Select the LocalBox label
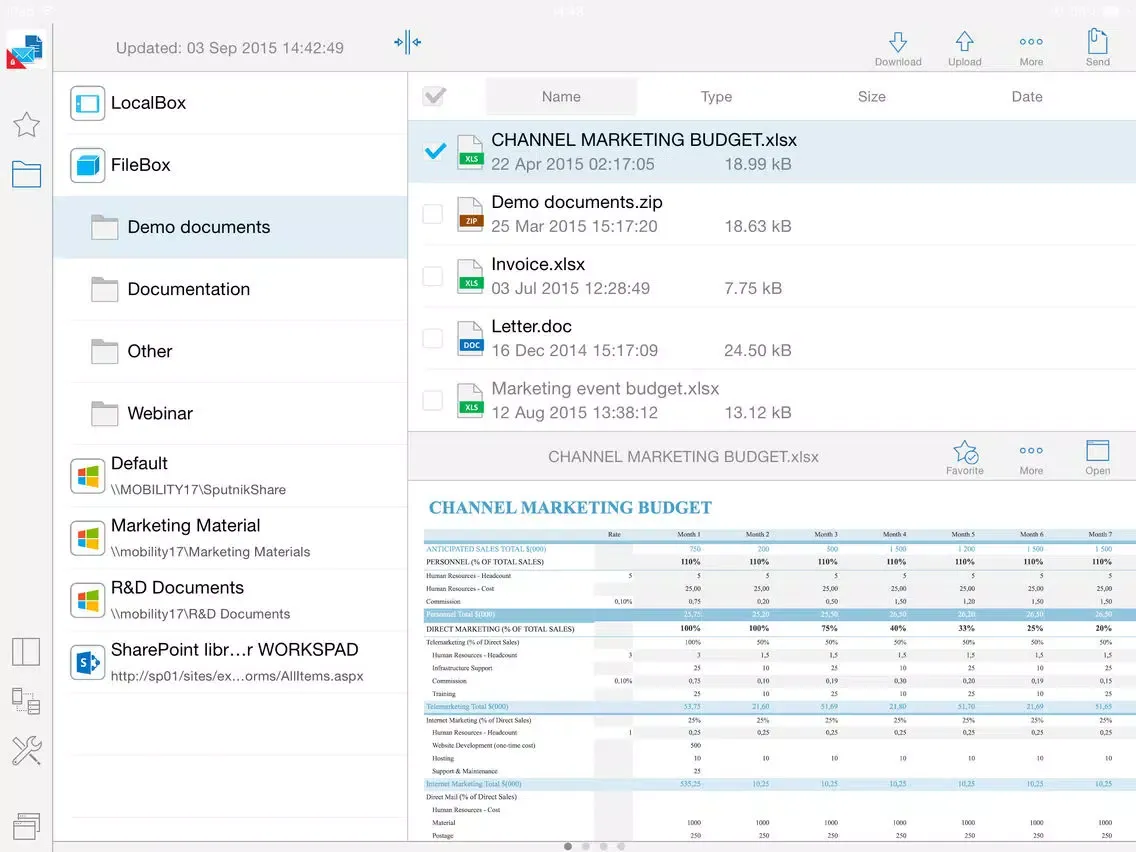The height and width of the screenshot is (852, 1136). 149,103
